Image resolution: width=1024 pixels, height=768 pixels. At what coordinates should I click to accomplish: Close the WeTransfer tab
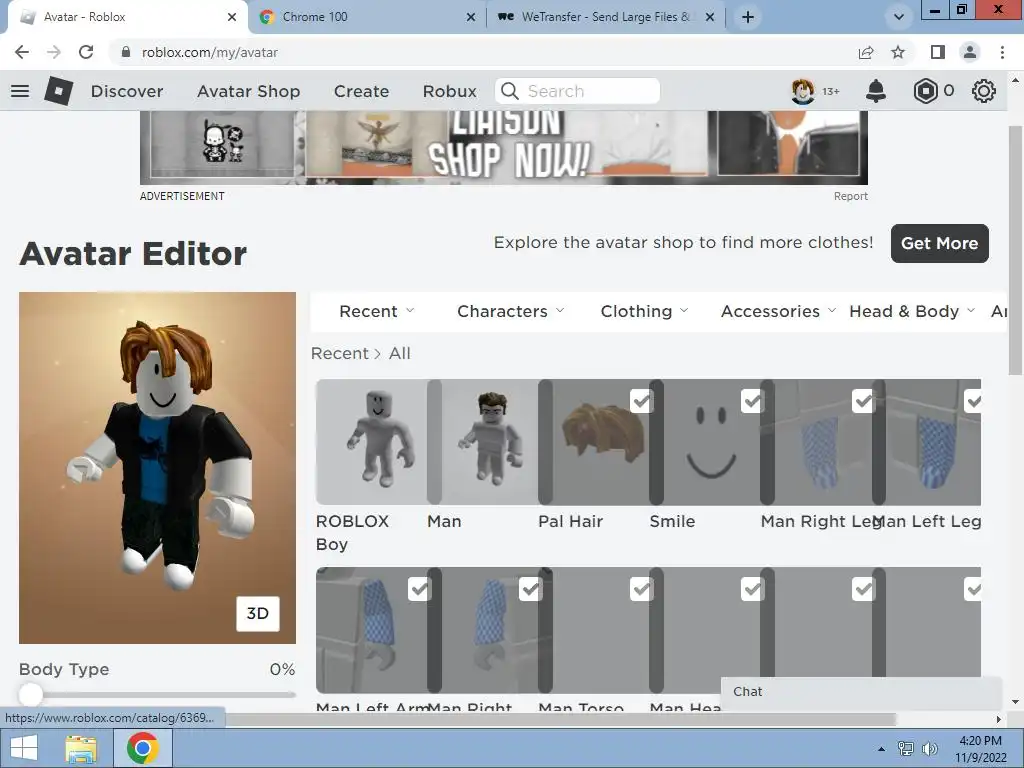click(710, 17)
